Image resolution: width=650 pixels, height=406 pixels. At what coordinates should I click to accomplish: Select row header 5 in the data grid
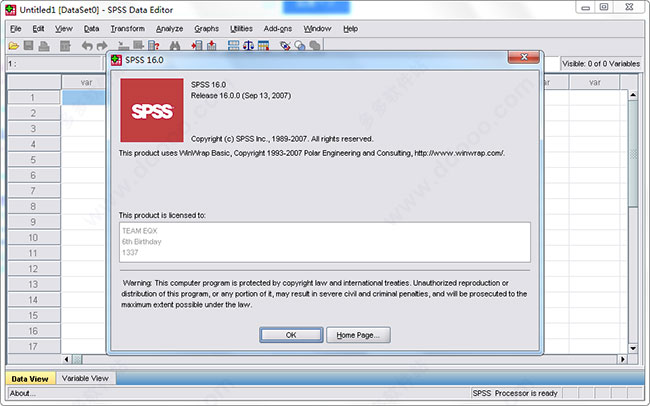pyautogui.click(x=33, y=160)
